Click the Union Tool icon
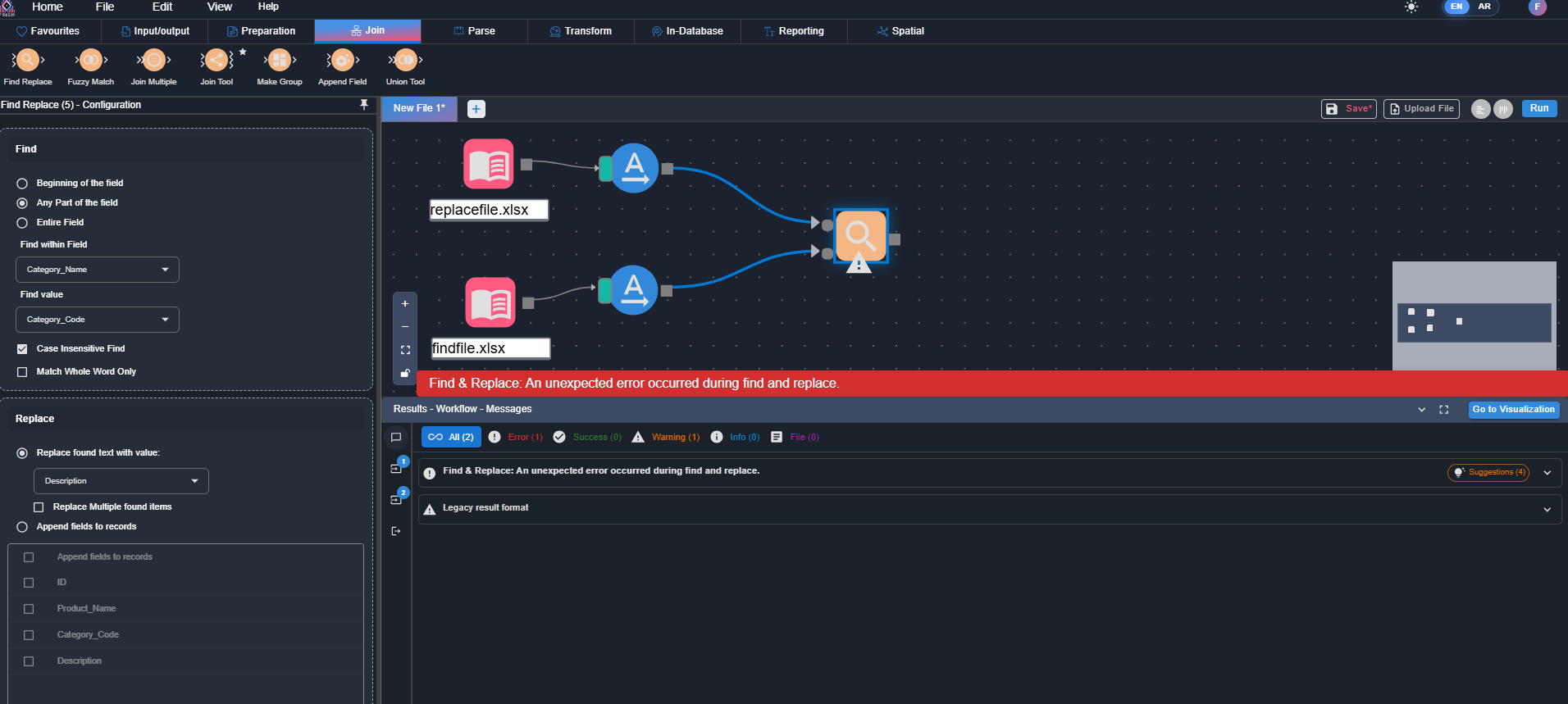The width and height of the screenshot is (1568, 704). 405,61
